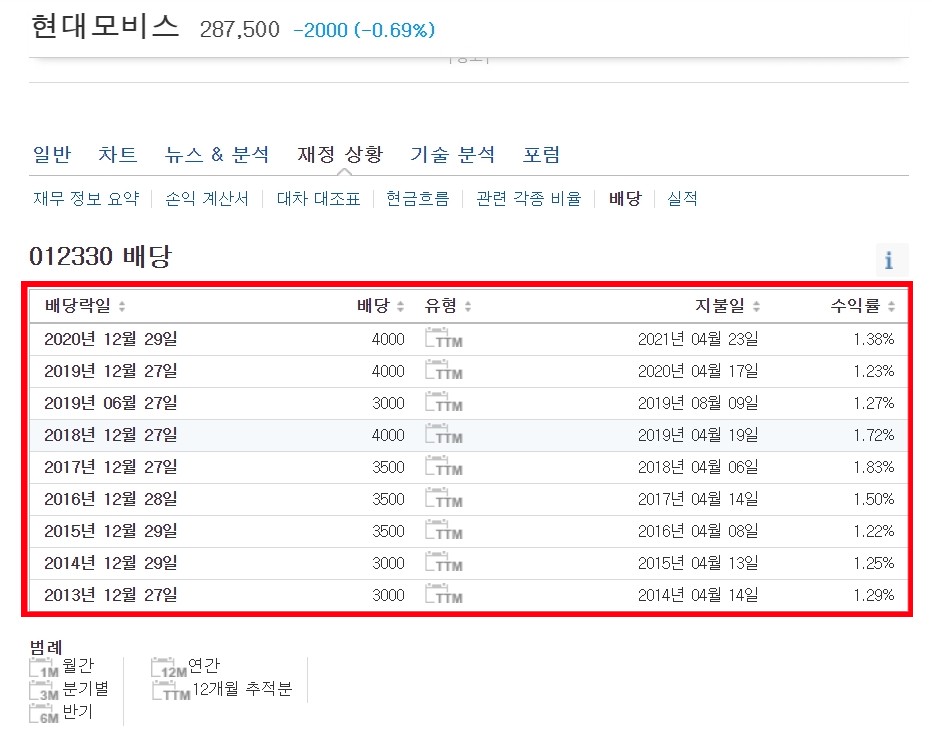Click the TTM 12개월 추적분 legend icon
Screen dimensions: 932x748
pyautogui.click(x=171, y=691)
